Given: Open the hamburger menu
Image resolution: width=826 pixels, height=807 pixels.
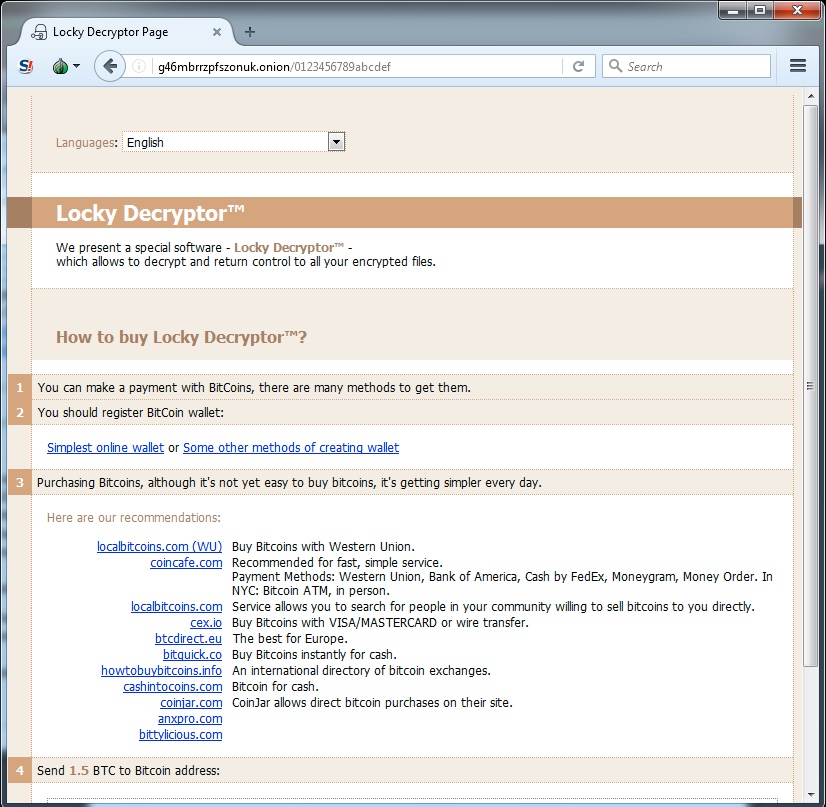Looking at the screenshot, I should click(797, 67).
